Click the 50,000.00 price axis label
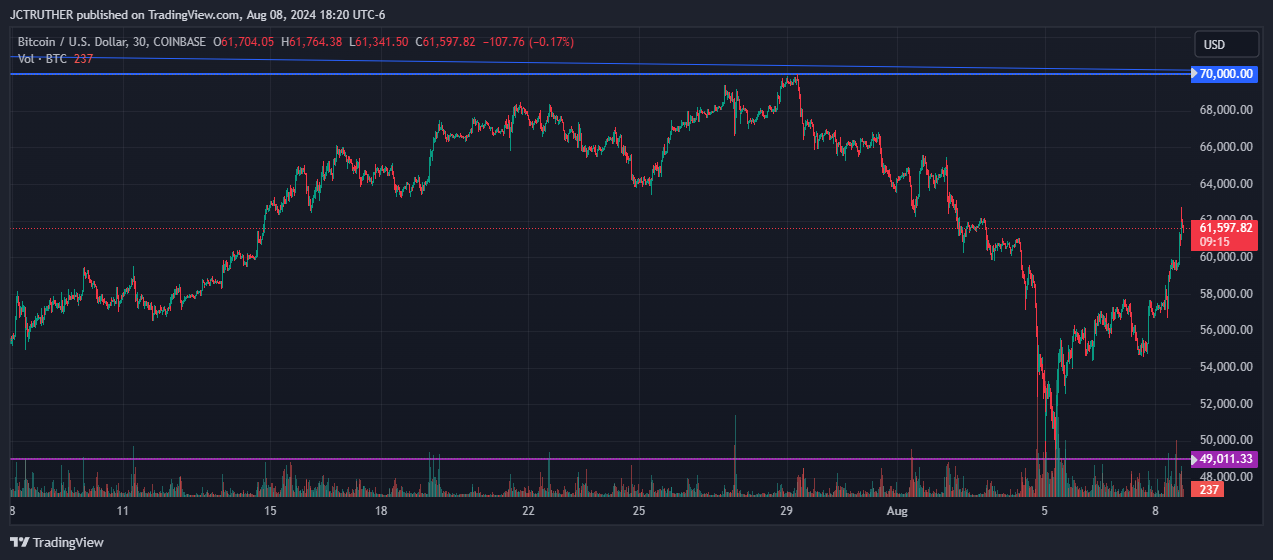Screen dimensions: 1273x560 [x=1226, y=440]
